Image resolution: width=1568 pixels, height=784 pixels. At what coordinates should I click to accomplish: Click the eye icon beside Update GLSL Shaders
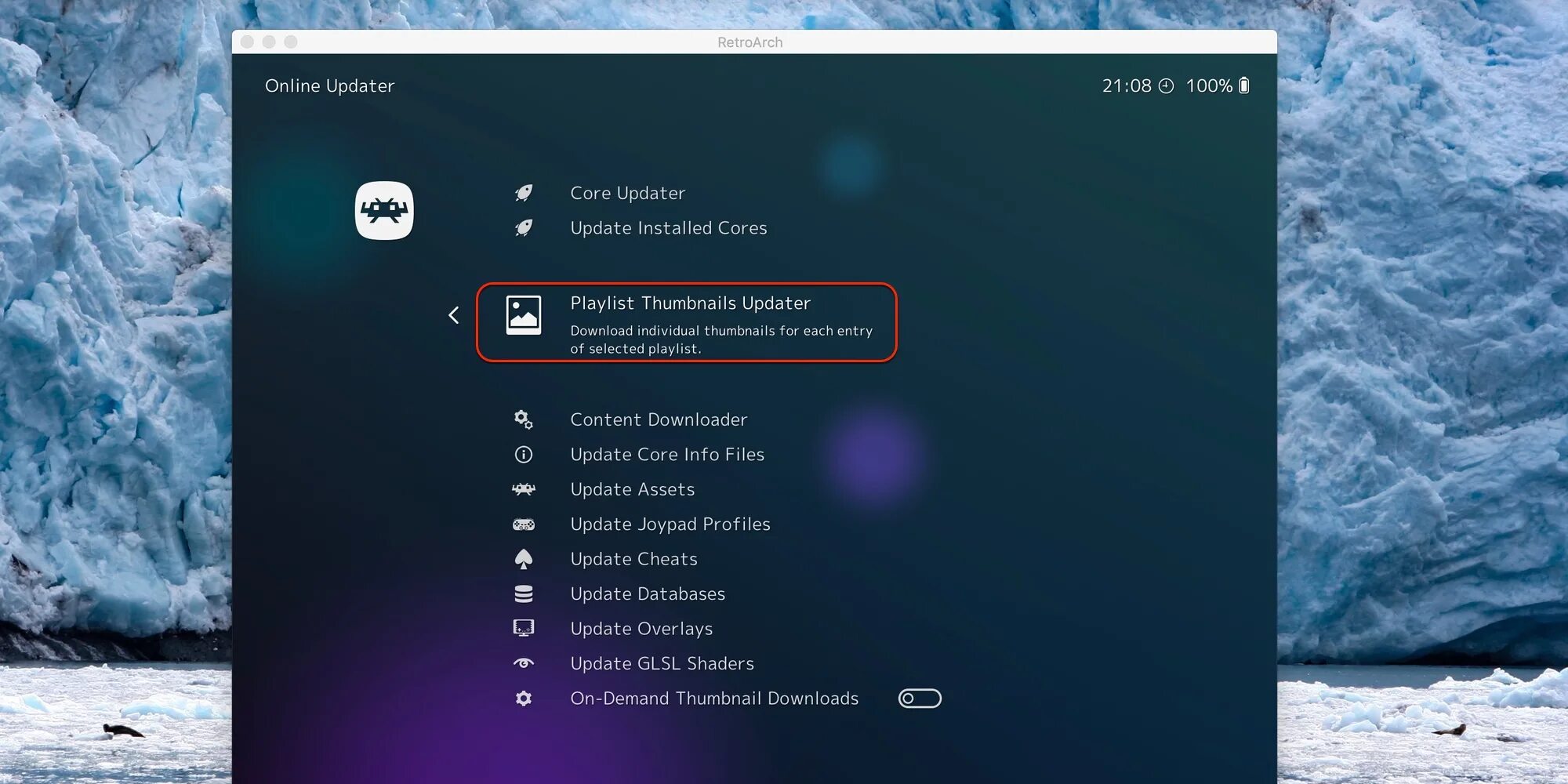[x=524, y=663]
